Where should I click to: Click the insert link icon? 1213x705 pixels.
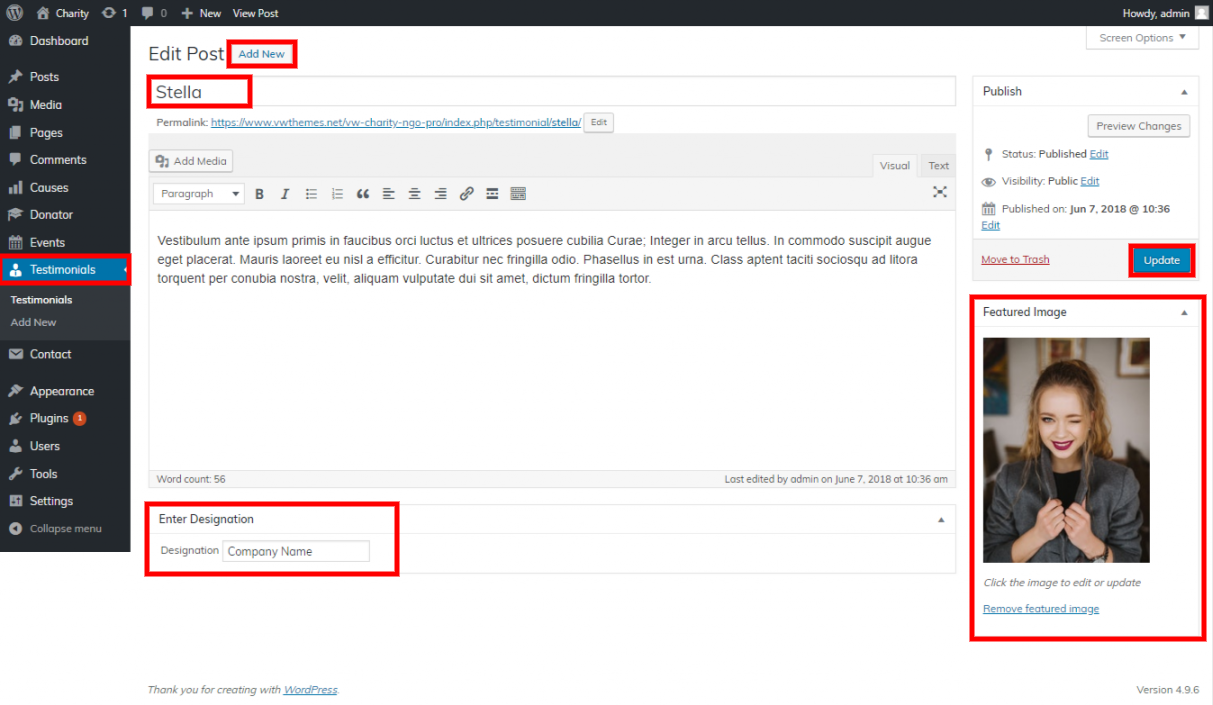(x=466, y=194)
